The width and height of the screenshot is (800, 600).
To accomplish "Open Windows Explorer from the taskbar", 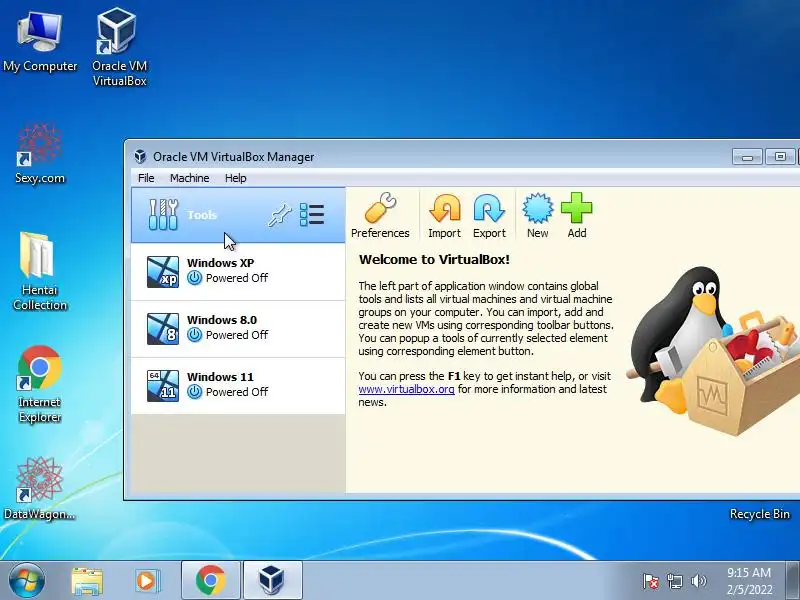I will pyautogui.click(x=87, y=581).
